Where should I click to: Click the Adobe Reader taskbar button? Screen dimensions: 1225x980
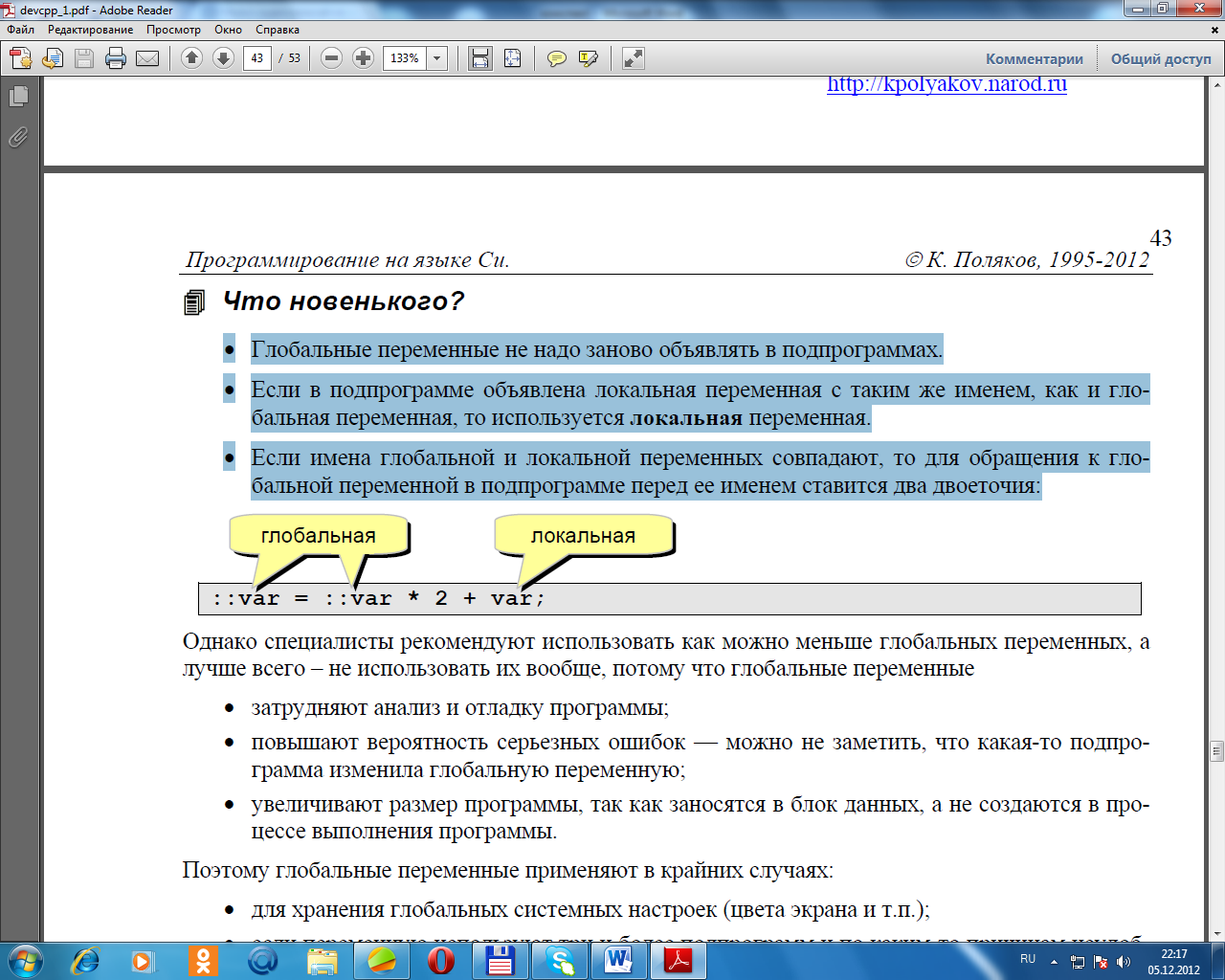(679, 961)
